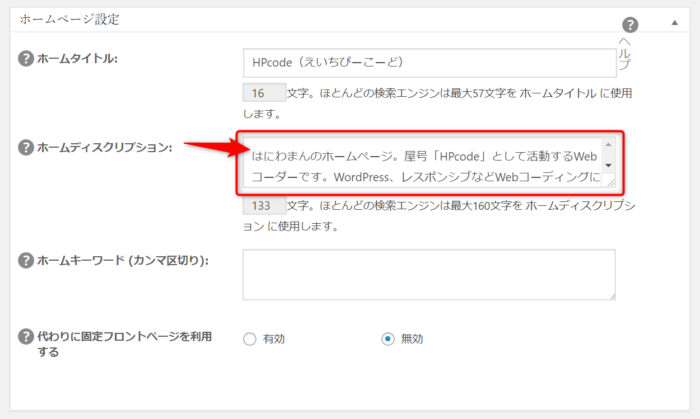Click inside the ホームディスクリプション text area
This screenshot has width=700, height=419.
tap(420, 164)
